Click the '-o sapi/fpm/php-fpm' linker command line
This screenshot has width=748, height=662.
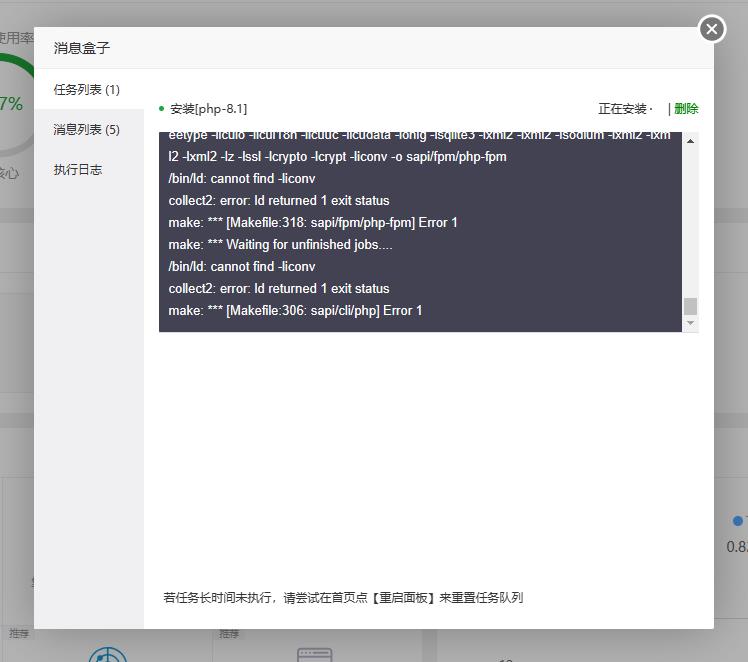[337, 156]
